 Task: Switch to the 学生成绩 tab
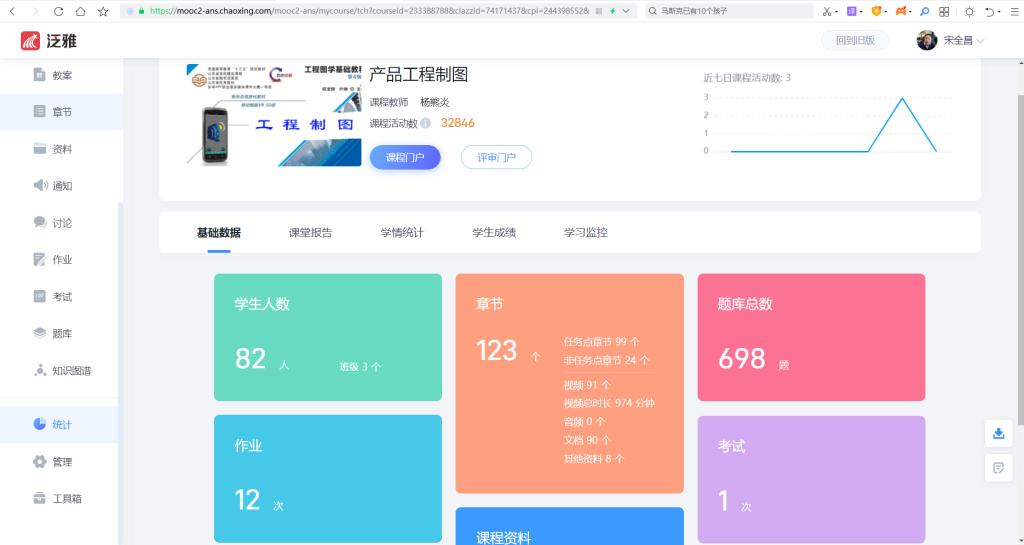coord(494,233)
